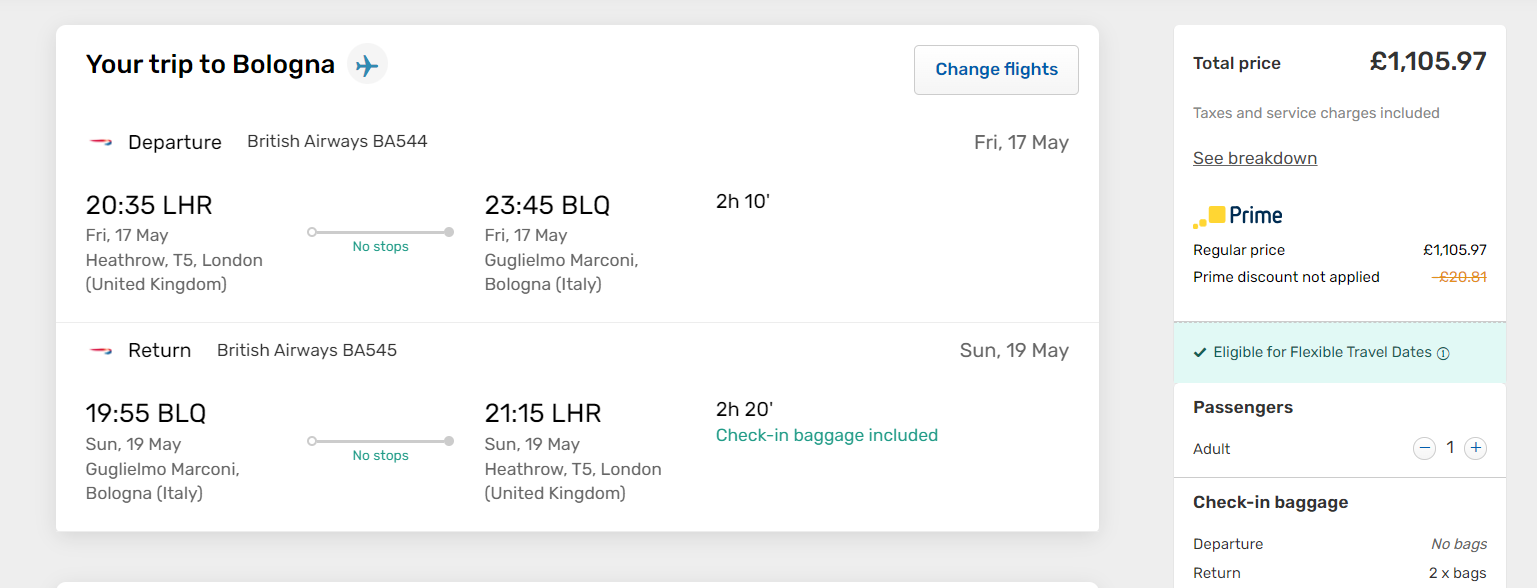Click the total price £1,105.97
Viewport: 1537px width, 588px height.
point(1427,62)
